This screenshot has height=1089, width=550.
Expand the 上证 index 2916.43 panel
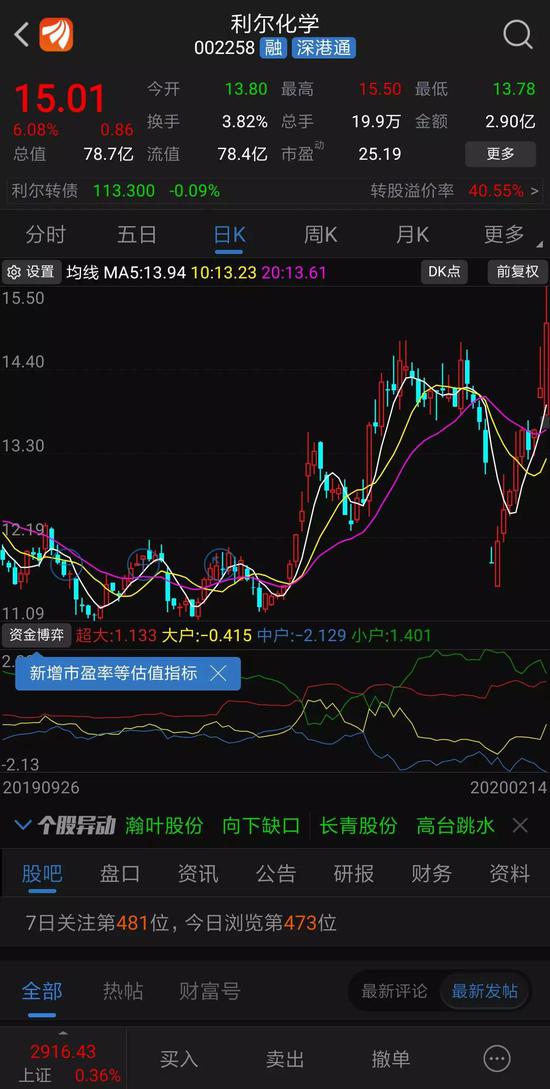pyautogui.click(x=62, y=1058)
